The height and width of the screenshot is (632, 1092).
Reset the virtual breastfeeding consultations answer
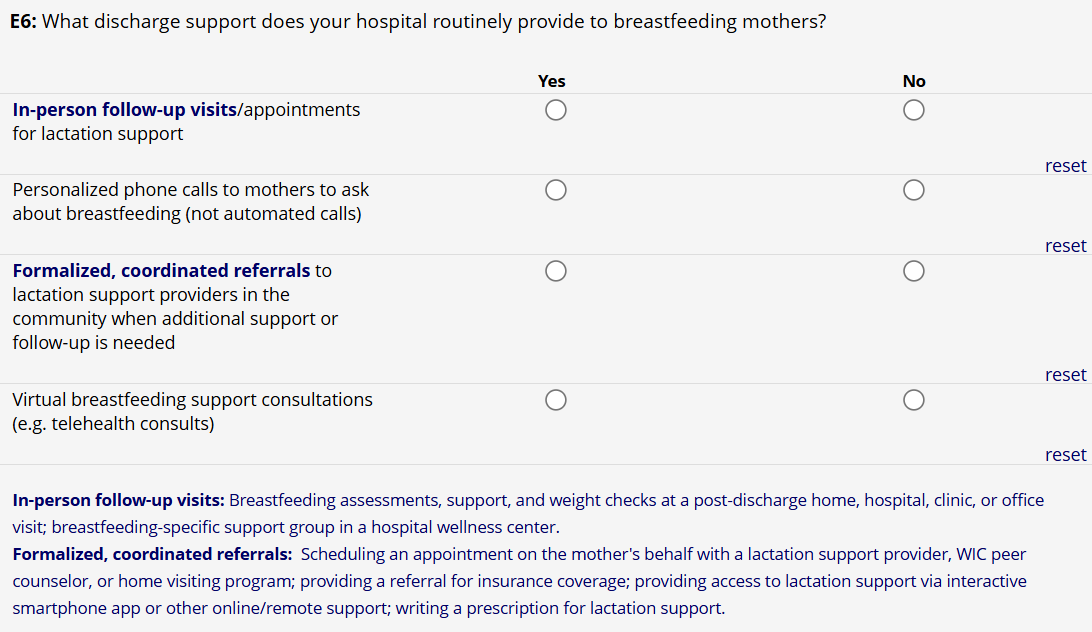click(1065, 455)
